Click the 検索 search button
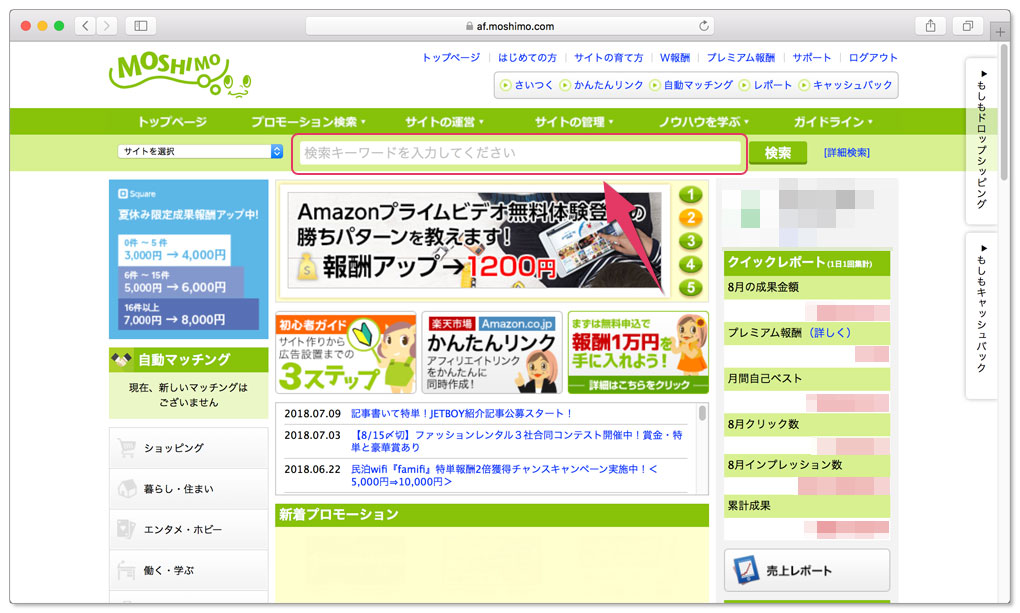 (x=778, y=152)
